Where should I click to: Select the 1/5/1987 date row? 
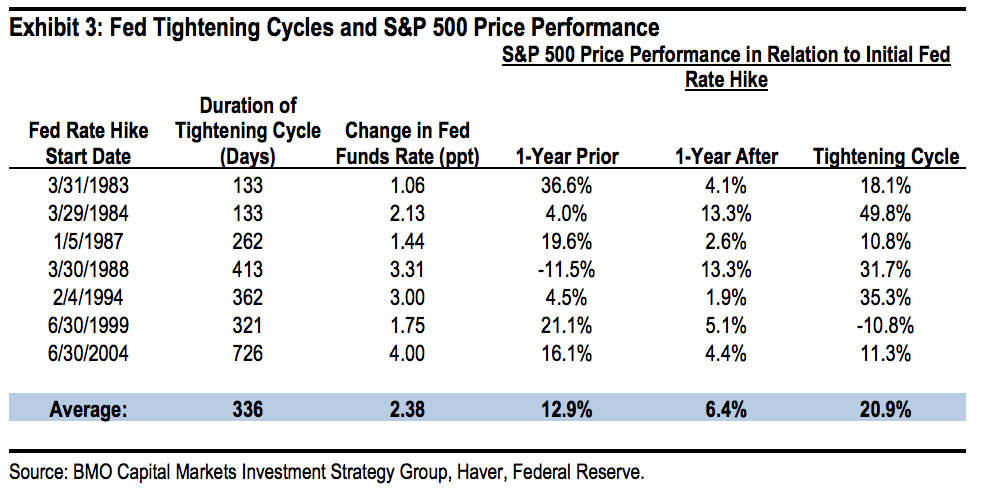click(89, 240)
